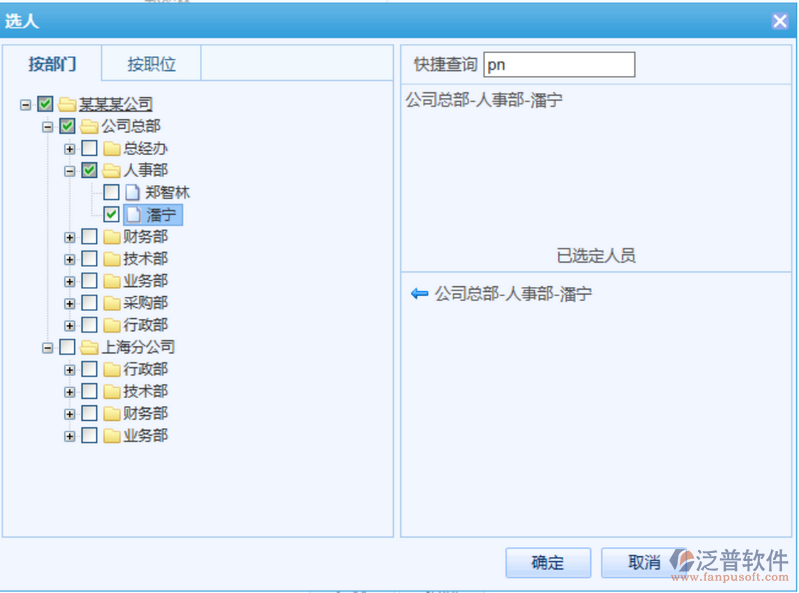Click the document icon of 潘宁
799x593 pixels.
pos(134,214)
